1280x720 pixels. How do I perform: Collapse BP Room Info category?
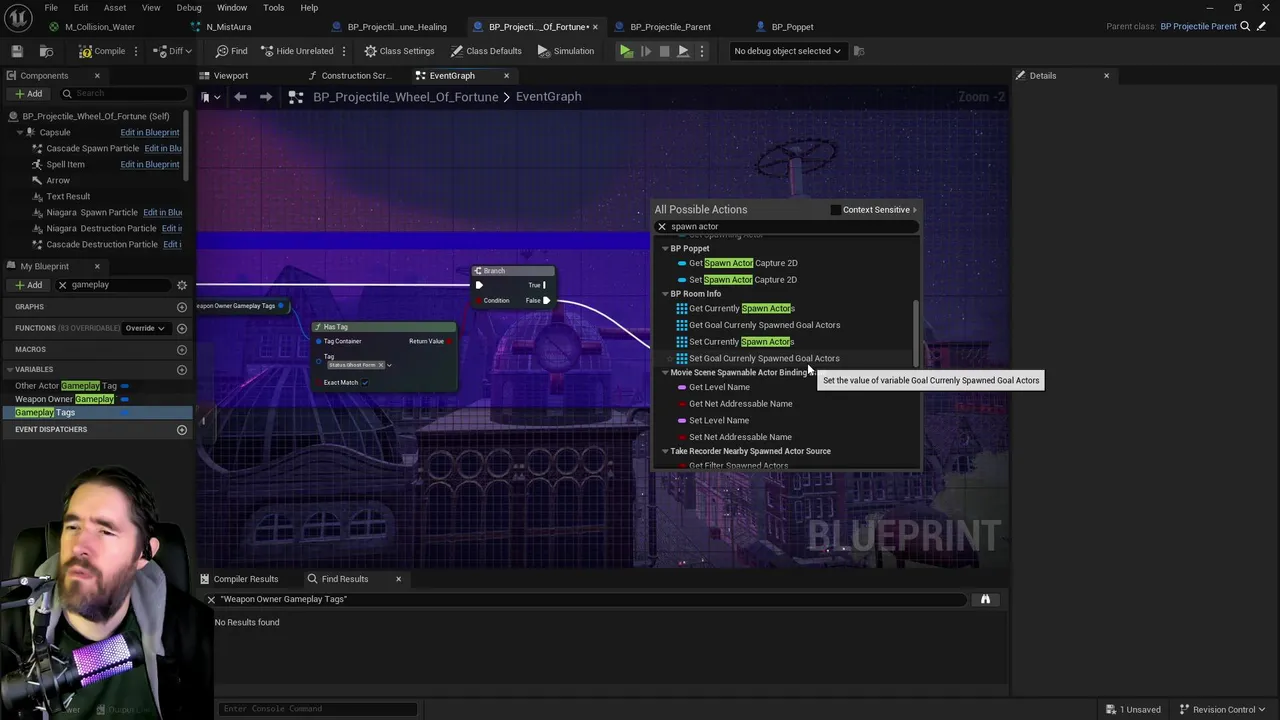click(x=665, y=294)
